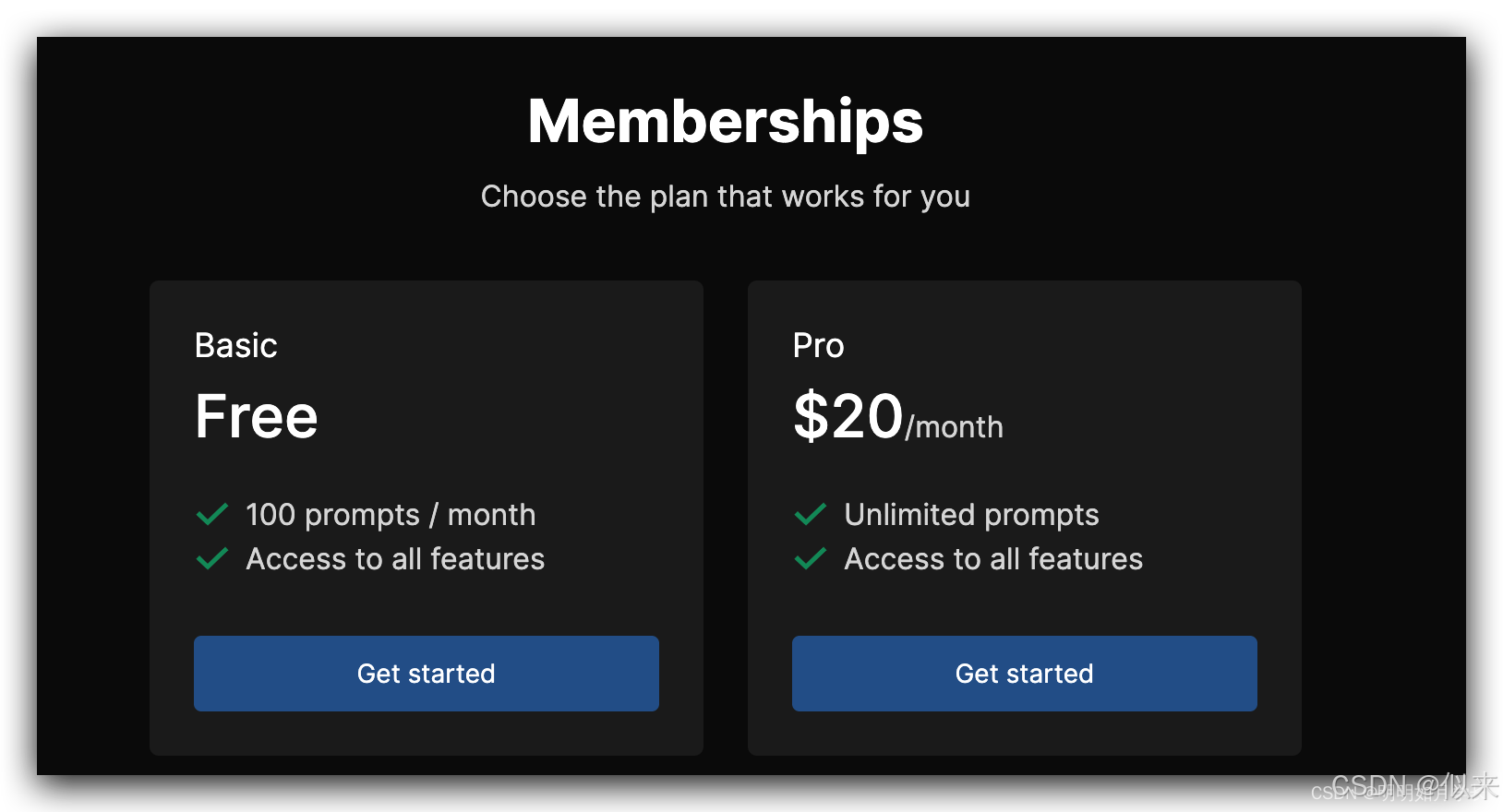
Task: Click Get started on the Basic plan
Action: (x=426, y=674)
